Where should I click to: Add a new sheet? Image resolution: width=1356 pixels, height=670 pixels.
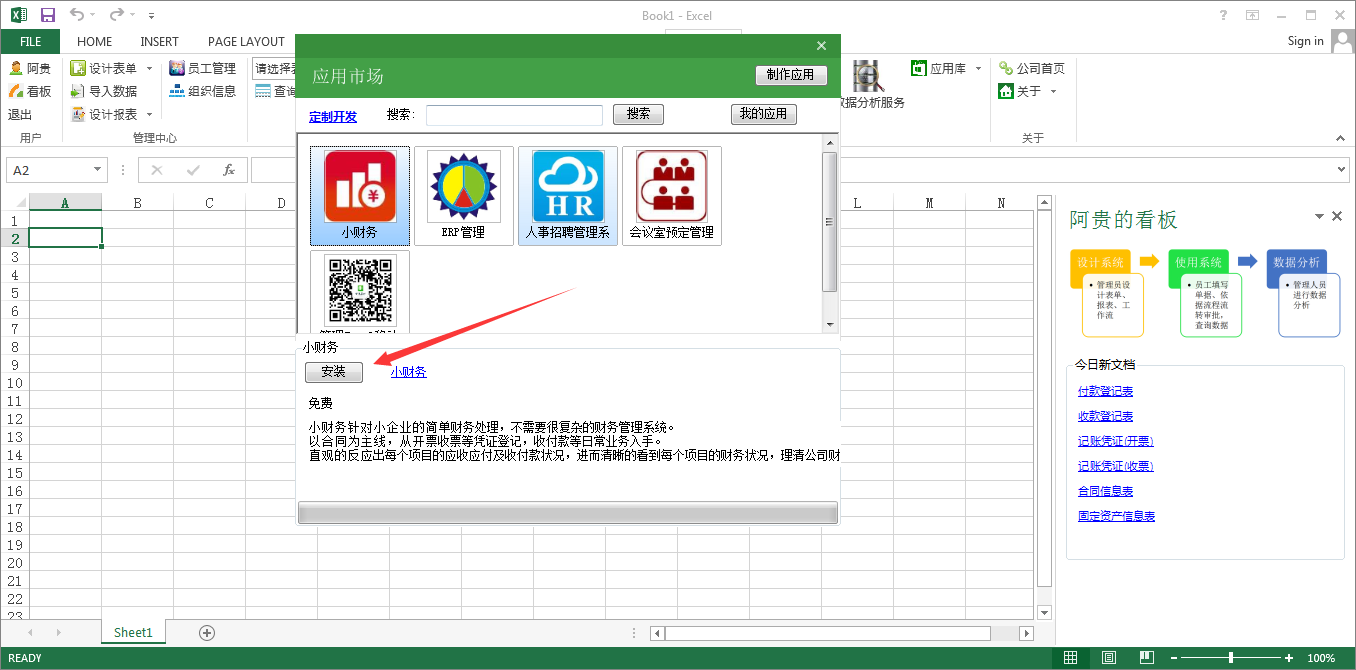pyautogui.click(x=207, y=632)
